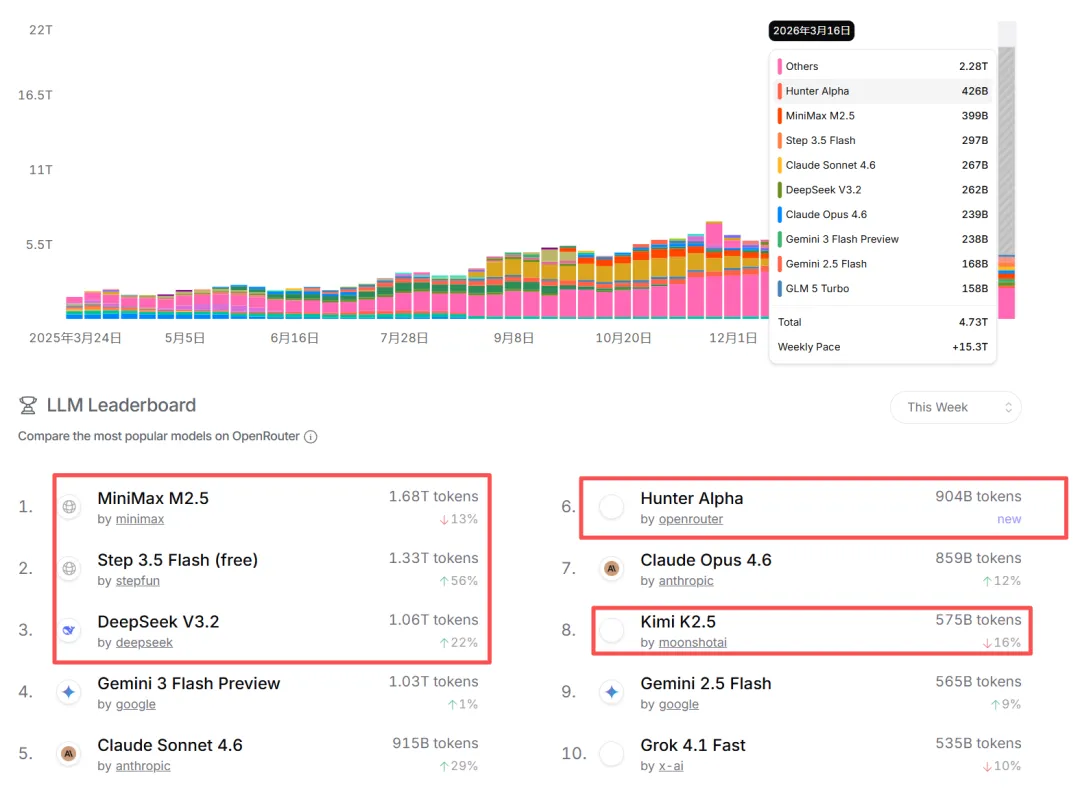Click the Claude Opus 4.6 Anthropic logo
1080x790 pixels.
click(x=612, y=568)
